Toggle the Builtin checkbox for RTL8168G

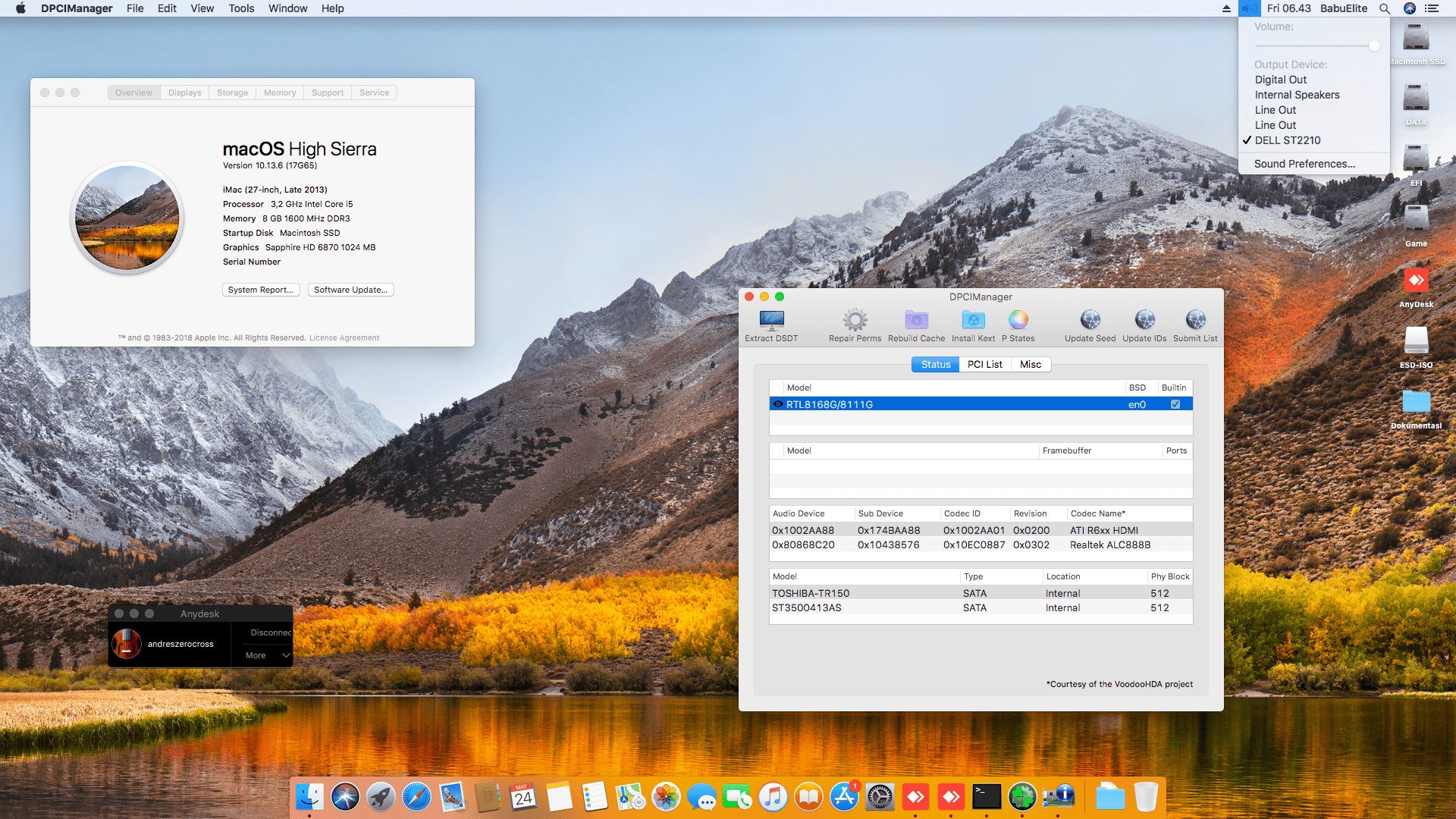point(1175,404)
